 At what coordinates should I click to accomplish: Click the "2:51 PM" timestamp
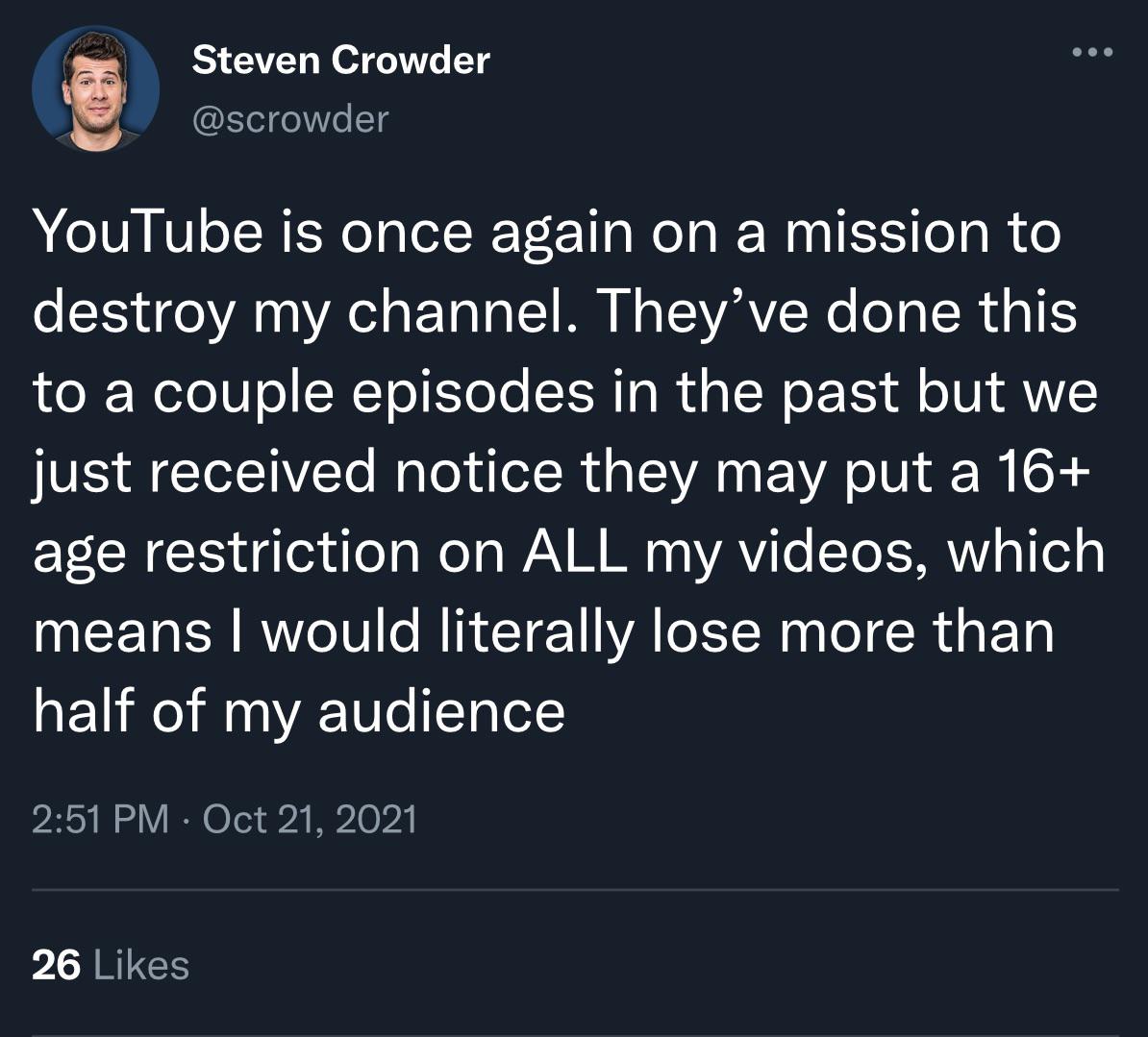[x=100, y=819]
